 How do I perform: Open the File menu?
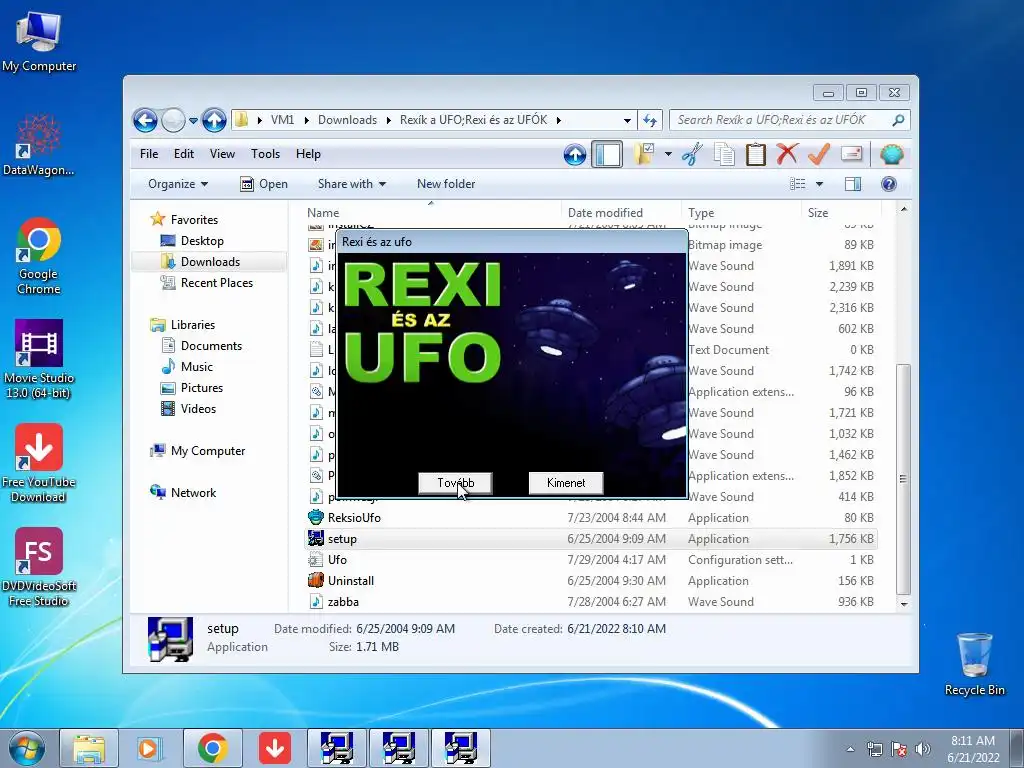pyautogui.click(x=149, y=154)
